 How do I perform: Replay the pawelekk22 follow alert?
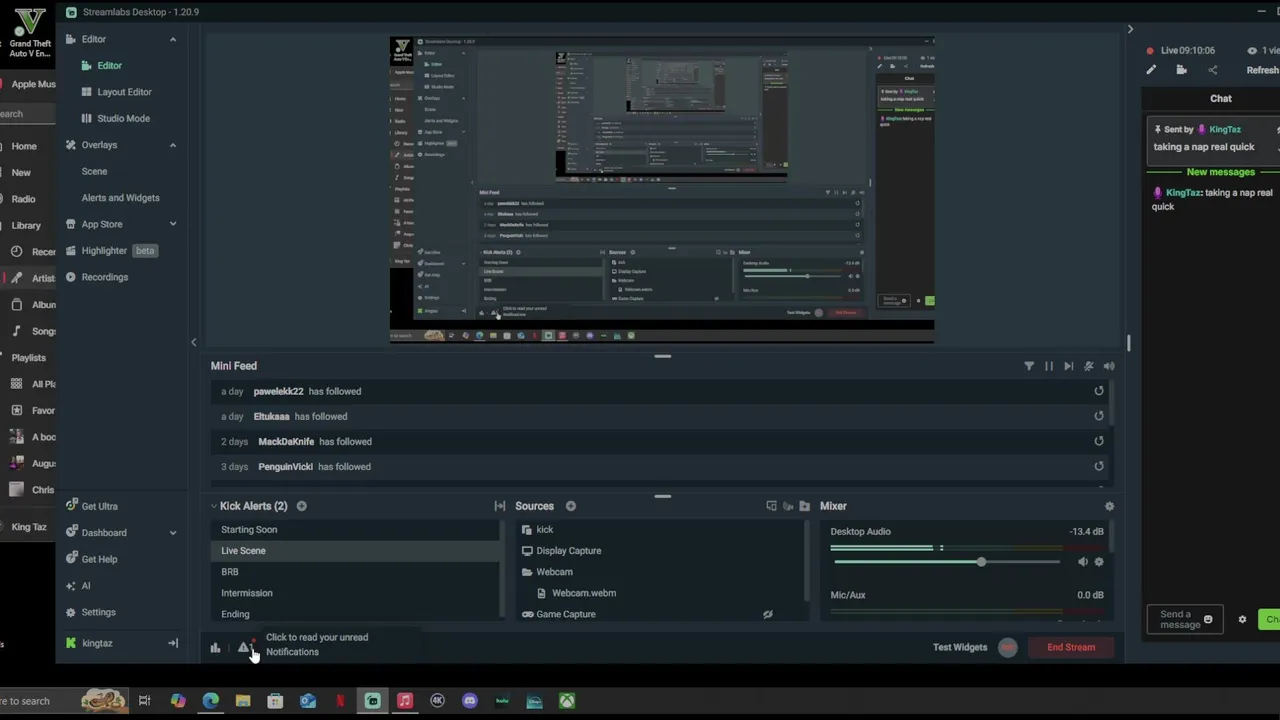tap(1099, 391)
